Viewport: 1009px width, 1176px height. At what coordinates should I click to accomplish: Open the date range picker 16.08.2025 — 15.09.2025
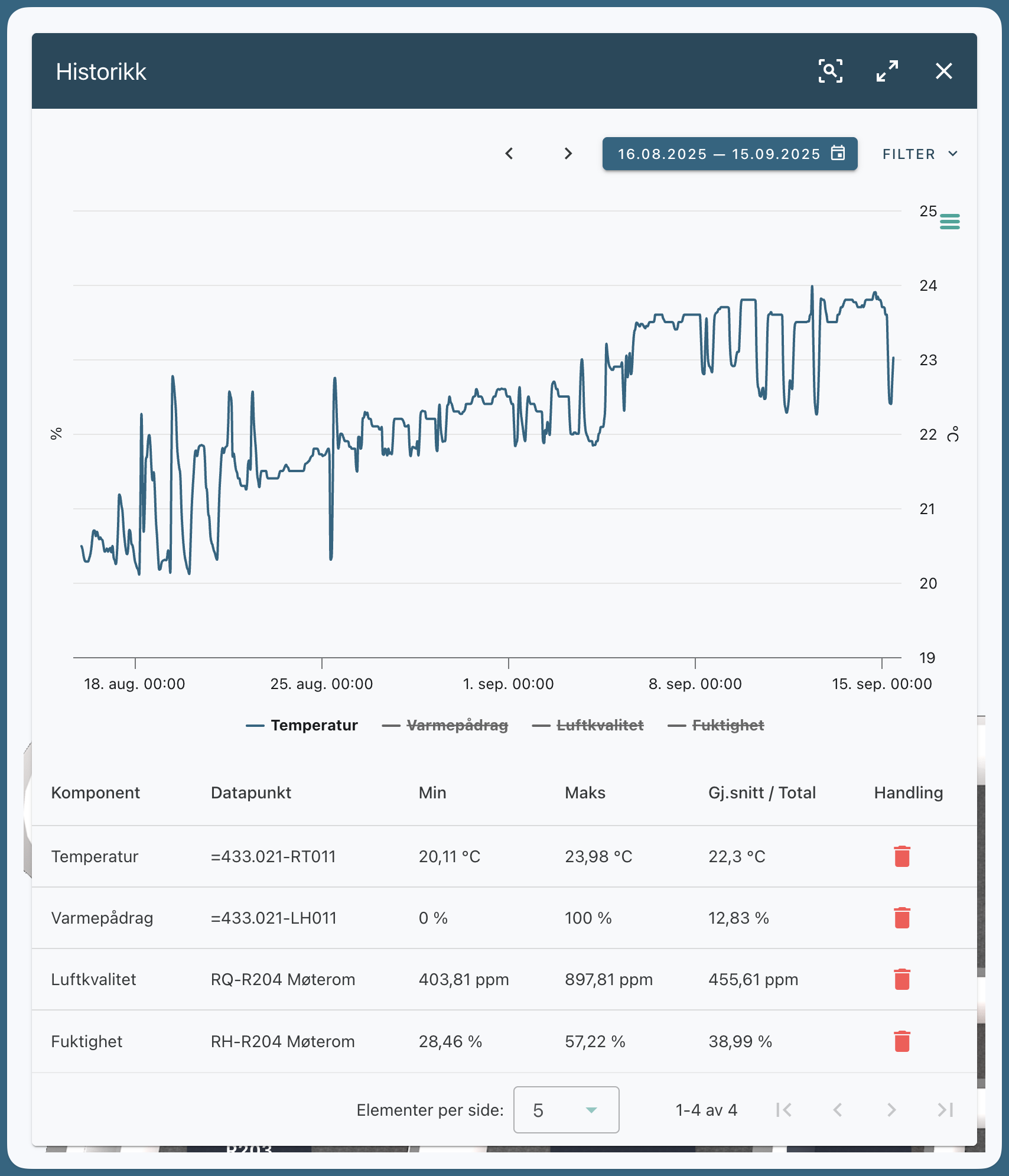730,154
